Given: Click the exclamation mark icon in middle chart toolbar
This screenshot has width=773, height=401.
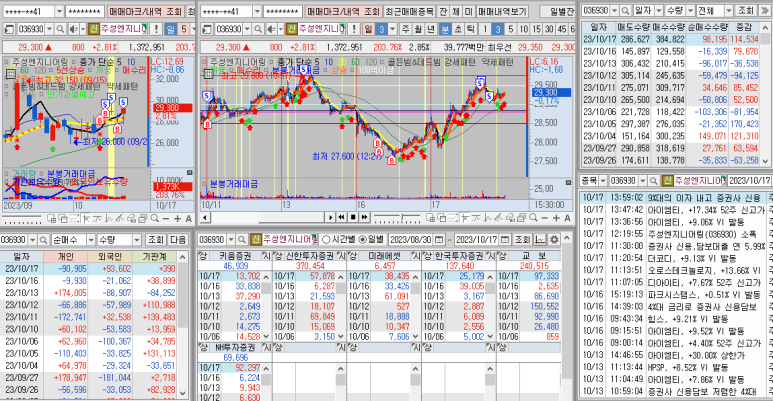Looking at the screenshot, I should (353, 30).
